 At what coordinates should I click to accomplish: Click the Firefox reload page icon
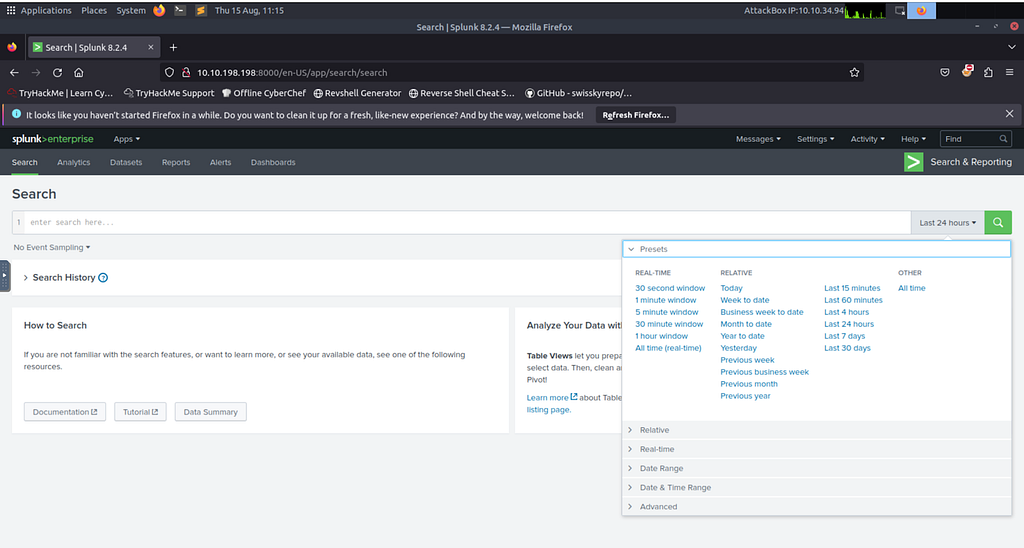[57, 73]
